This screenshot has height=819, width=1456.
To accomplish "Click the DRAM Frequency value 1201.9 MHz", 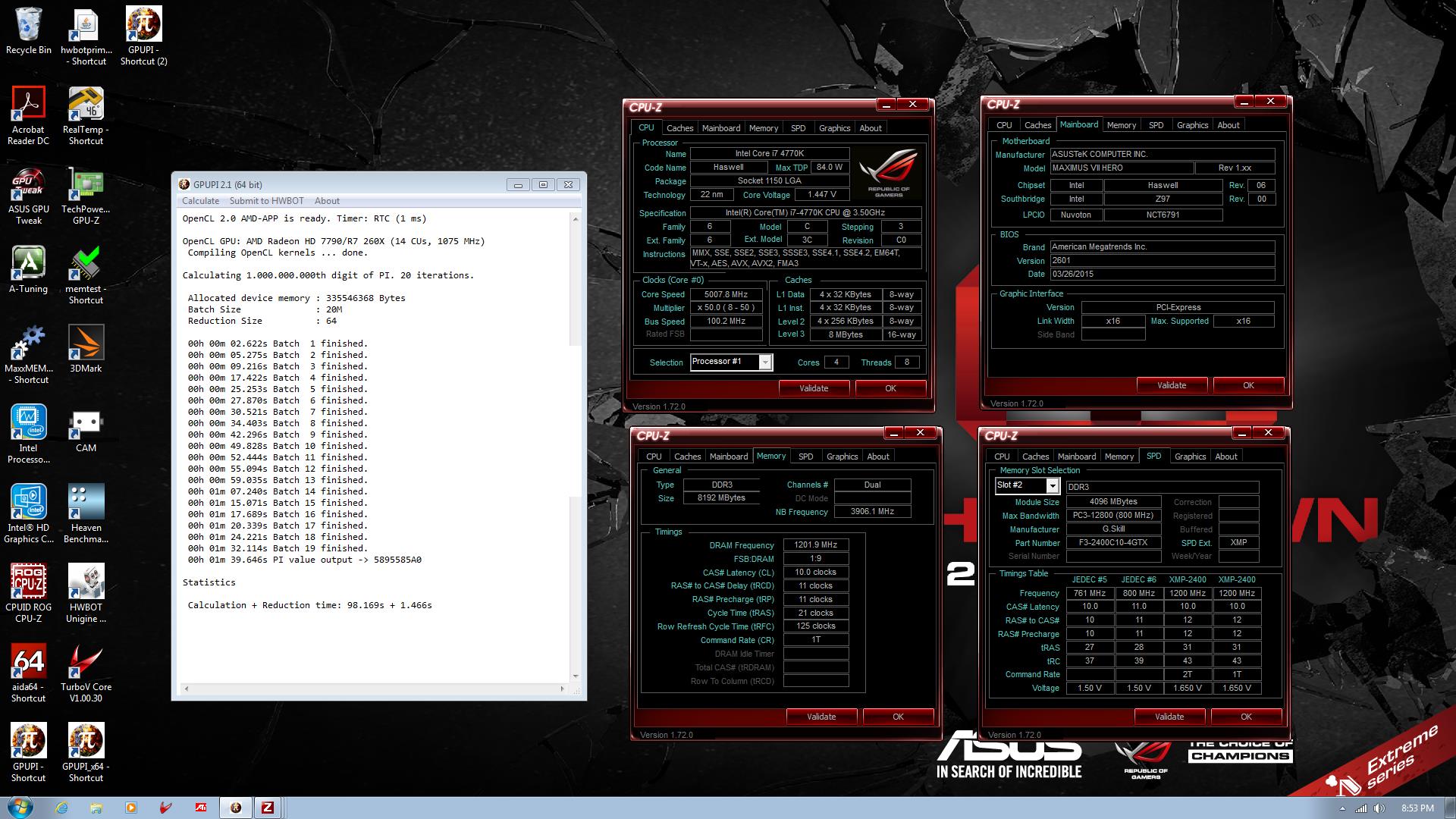I will tap(815, 545).
